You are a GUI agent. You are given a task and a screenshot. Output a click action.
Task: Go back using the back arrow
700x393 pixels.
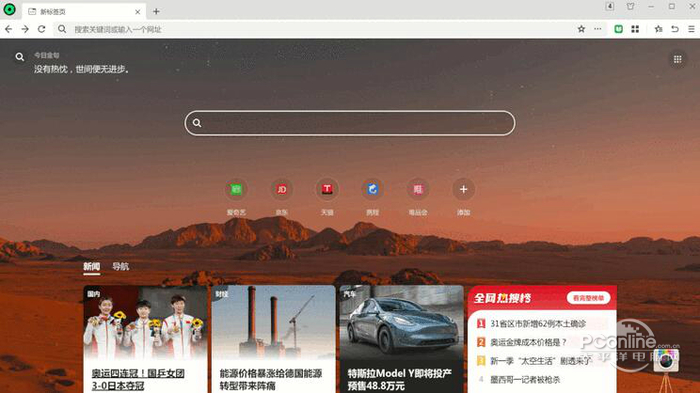[9, 29]
